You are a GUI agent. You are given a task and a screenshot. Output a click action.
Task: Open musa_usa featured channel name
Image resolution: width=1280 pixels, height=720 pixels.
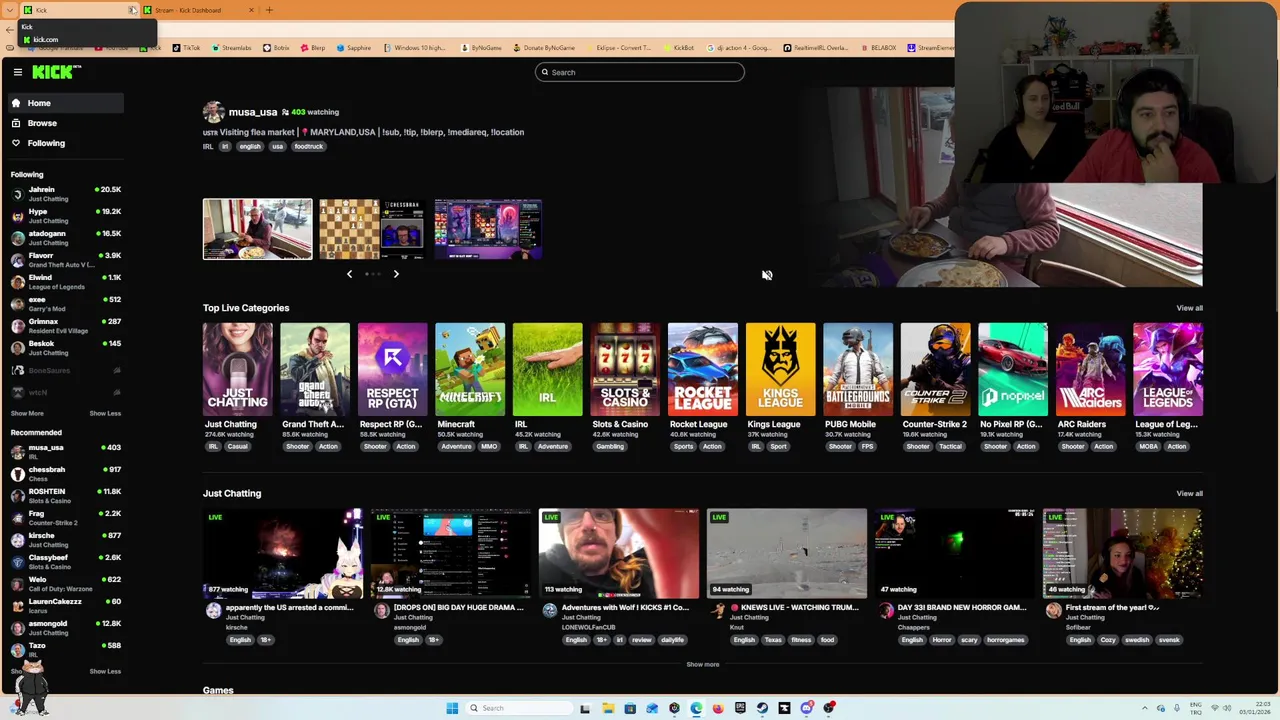[x=252, y=112]
